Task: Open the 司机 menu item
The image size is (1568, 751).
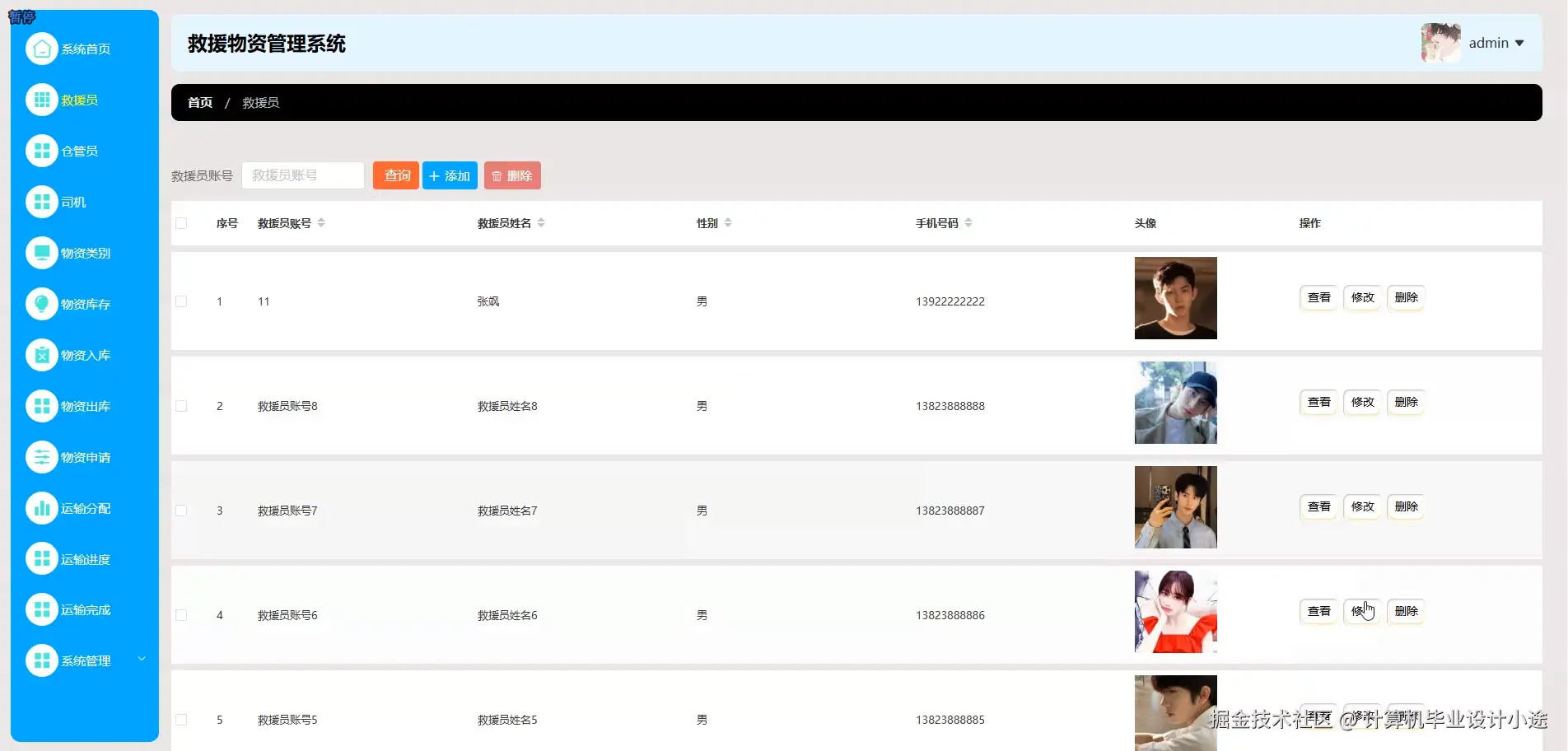Action: click(x=73, y=203)
